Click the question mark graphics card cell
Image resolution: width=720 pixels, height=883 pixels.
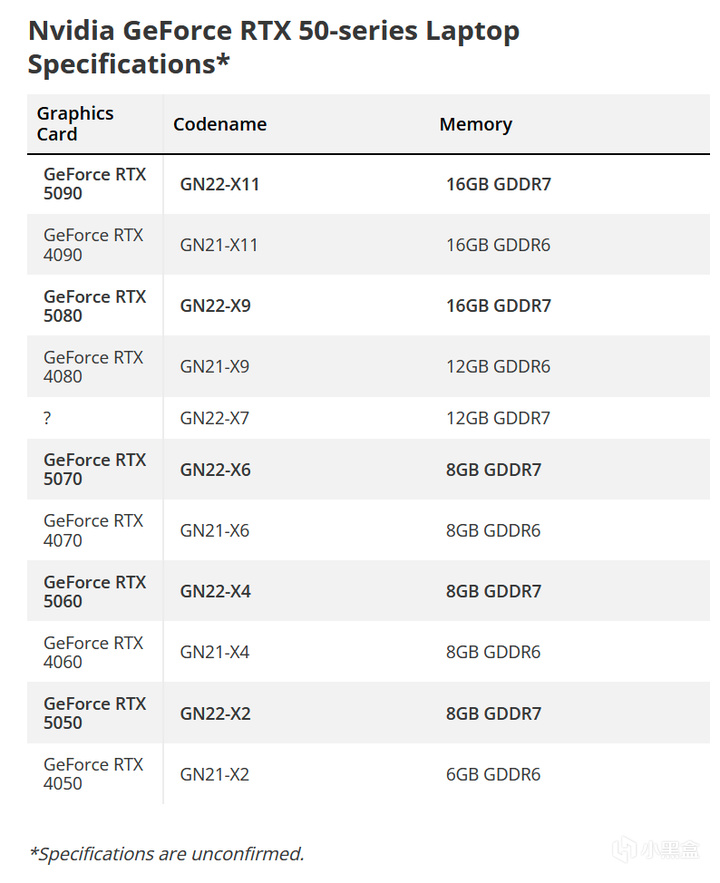pyautogui.click(x=48, y=418)
